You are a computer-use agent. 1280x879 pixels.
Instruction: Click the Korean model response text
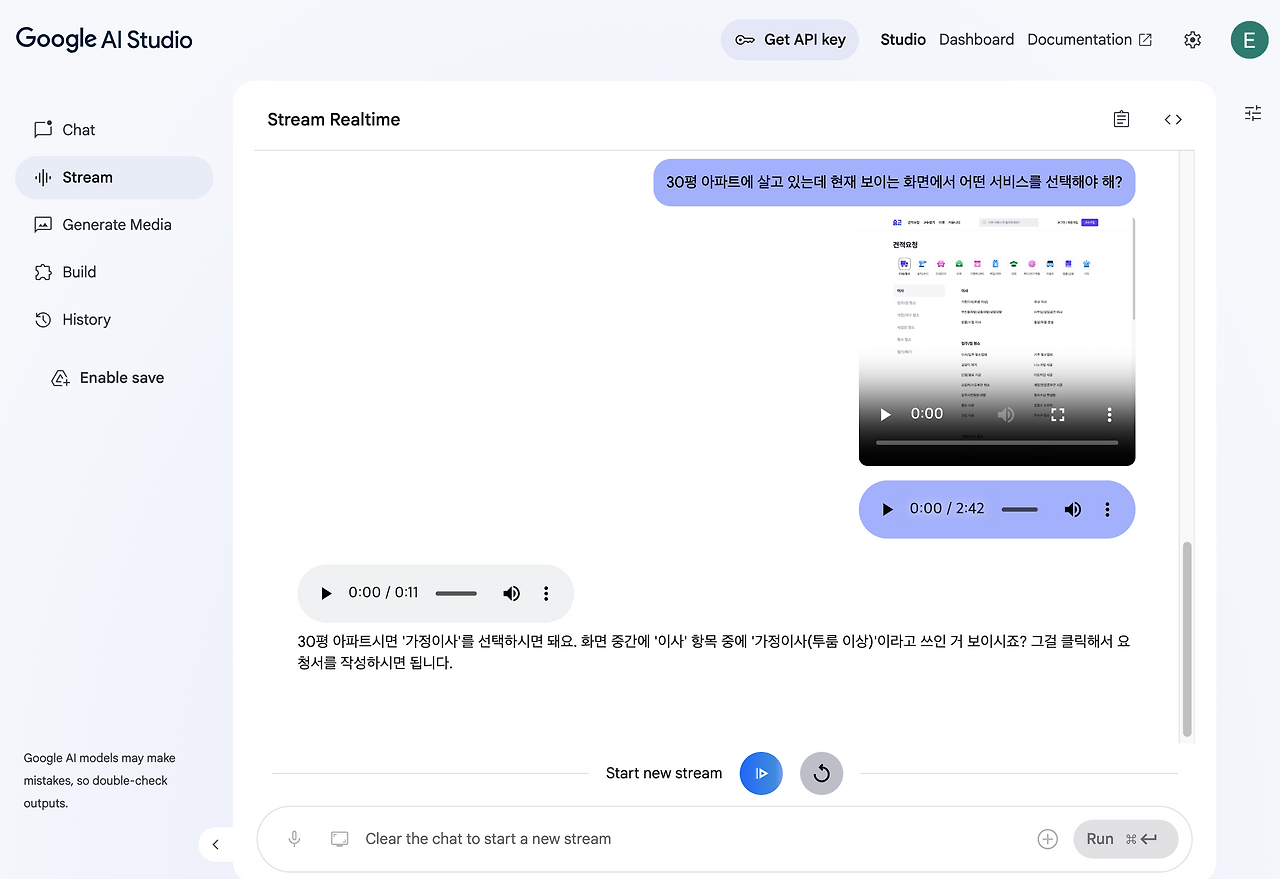click(x=714, y=652)
